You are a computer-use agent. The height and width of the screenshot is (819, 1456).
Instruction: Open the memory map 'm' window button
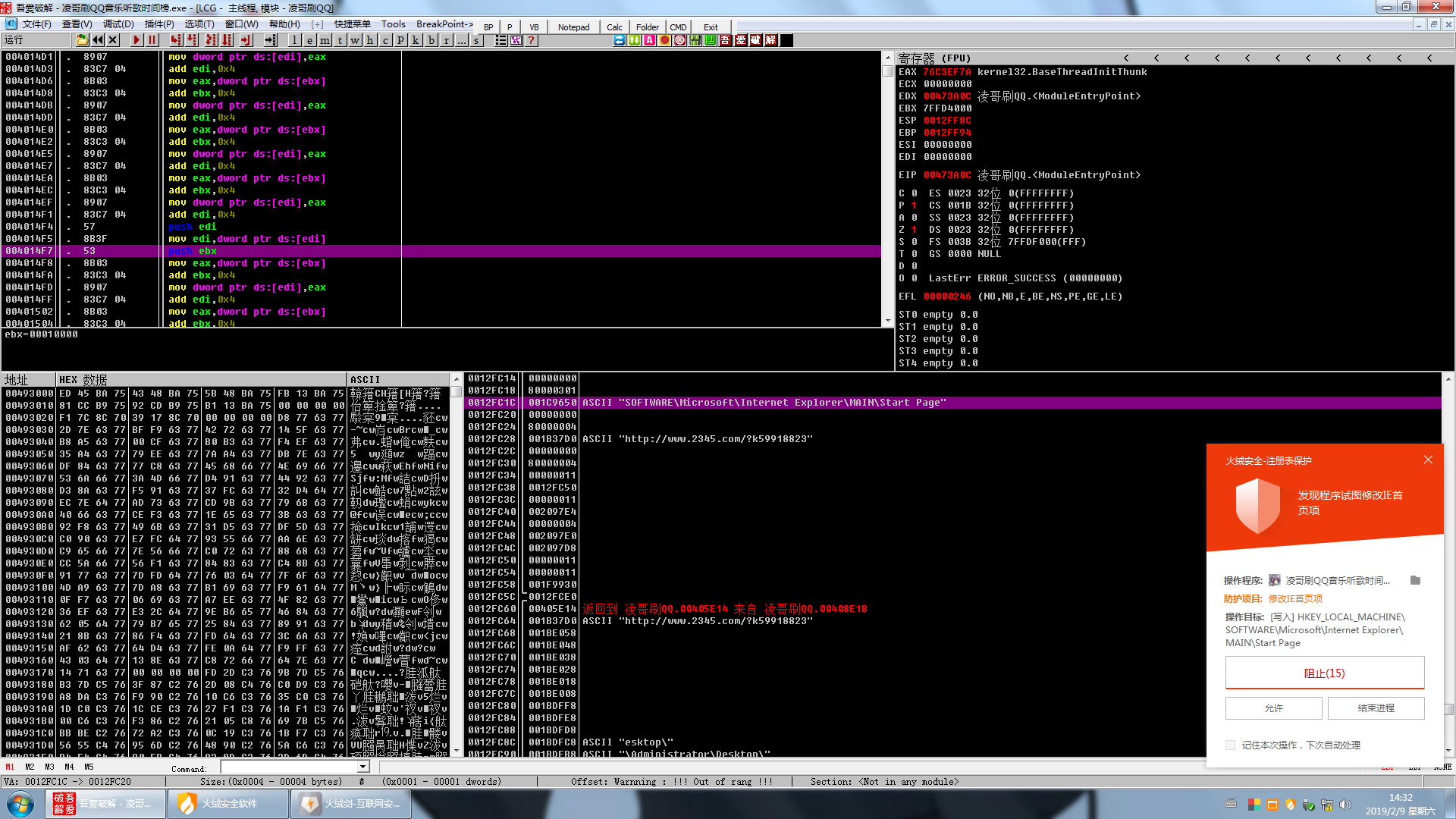point(325,40)
